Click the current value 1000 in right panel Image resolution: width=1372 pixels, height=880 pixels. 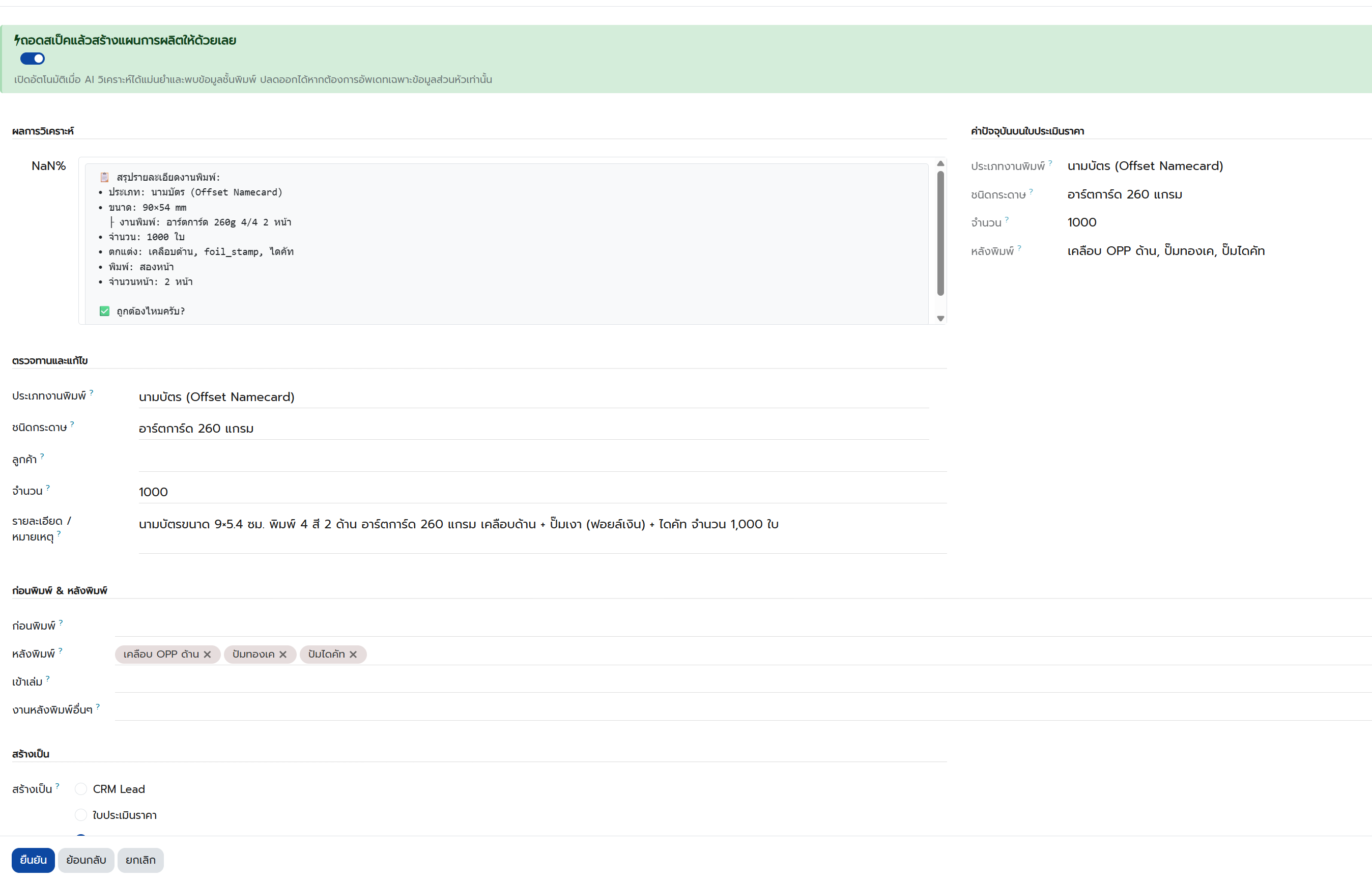tap(1082, 222)
